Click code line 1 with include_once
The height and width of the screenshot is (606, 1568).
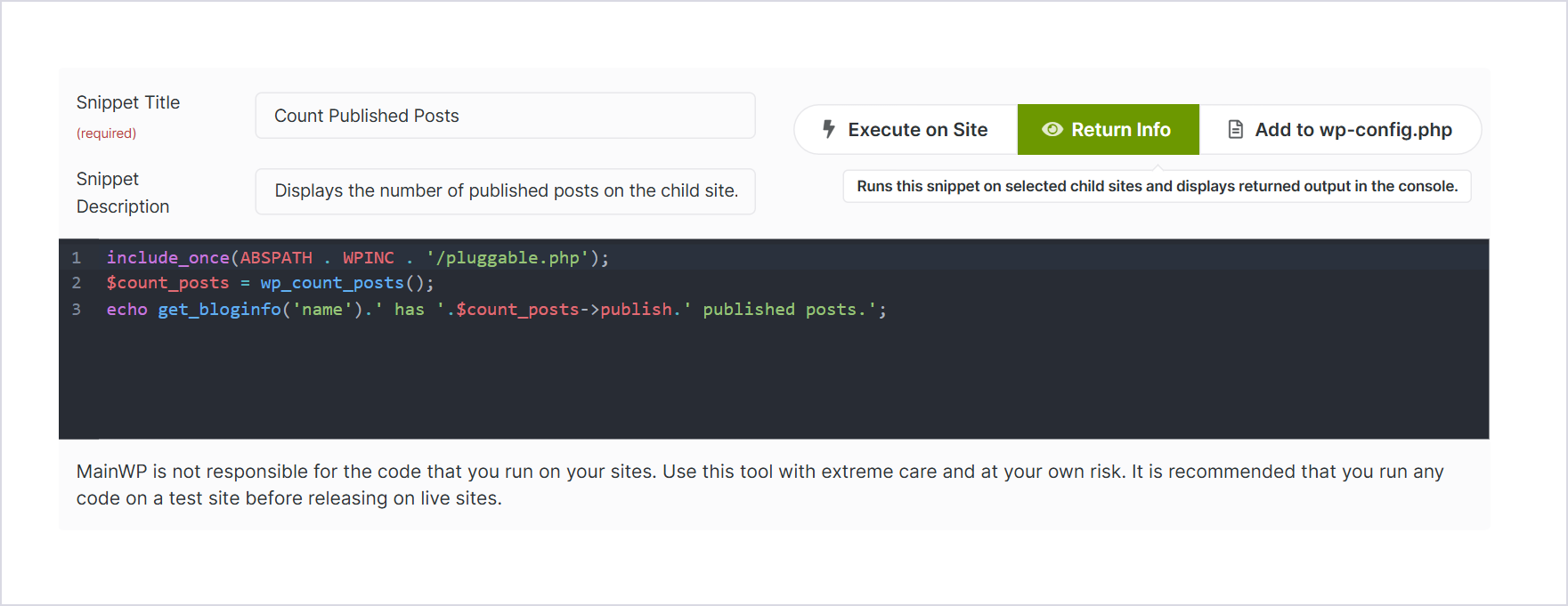click(x=358, y=258)
